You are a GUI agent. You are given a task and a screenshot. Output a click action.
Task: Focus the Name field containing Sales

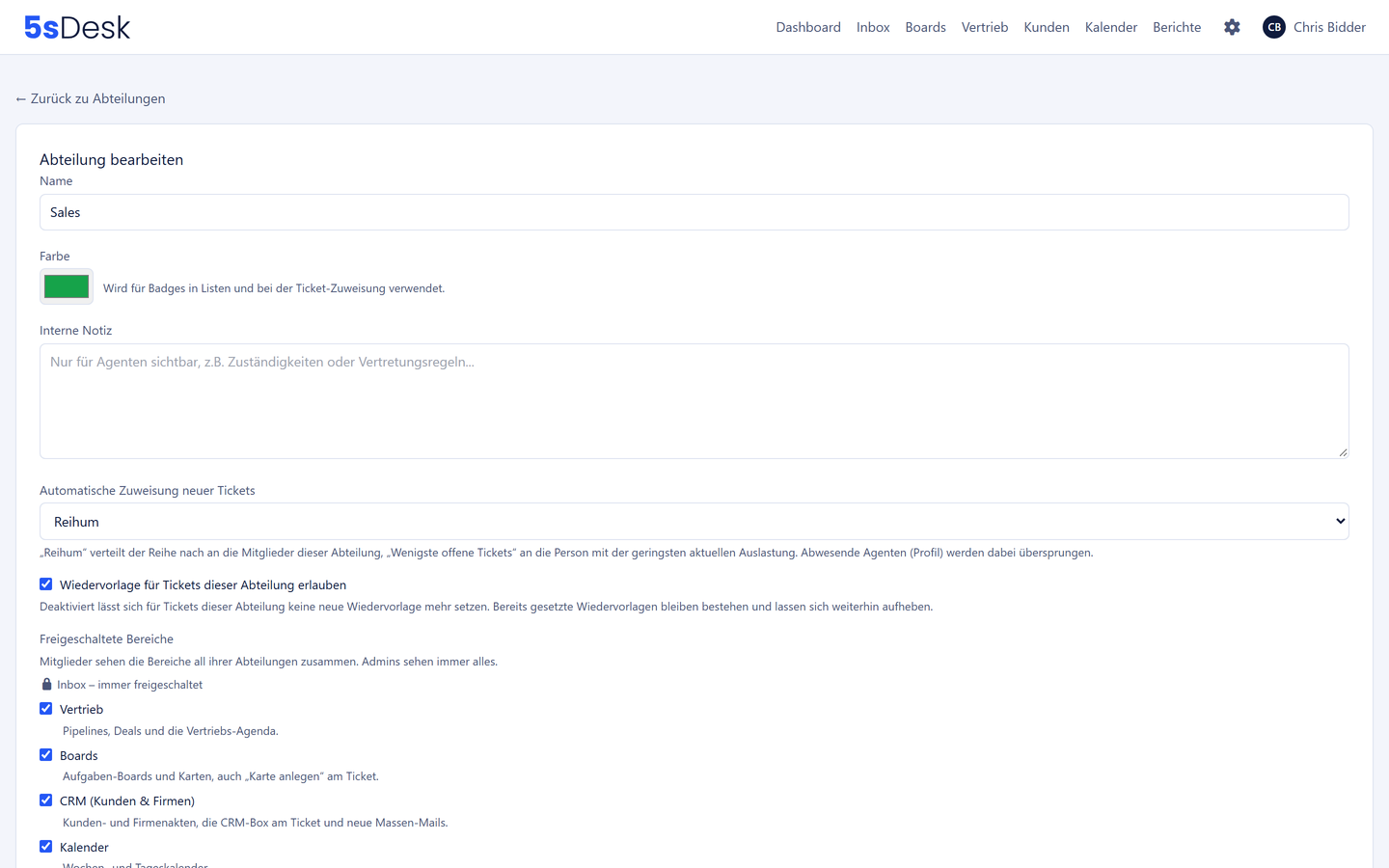[x=694, y=212]
